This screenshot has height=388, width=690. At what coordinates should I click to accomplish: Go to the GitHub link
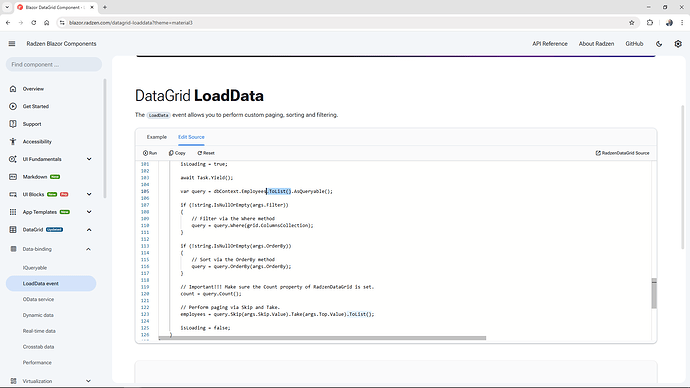(x=634, y=44)
